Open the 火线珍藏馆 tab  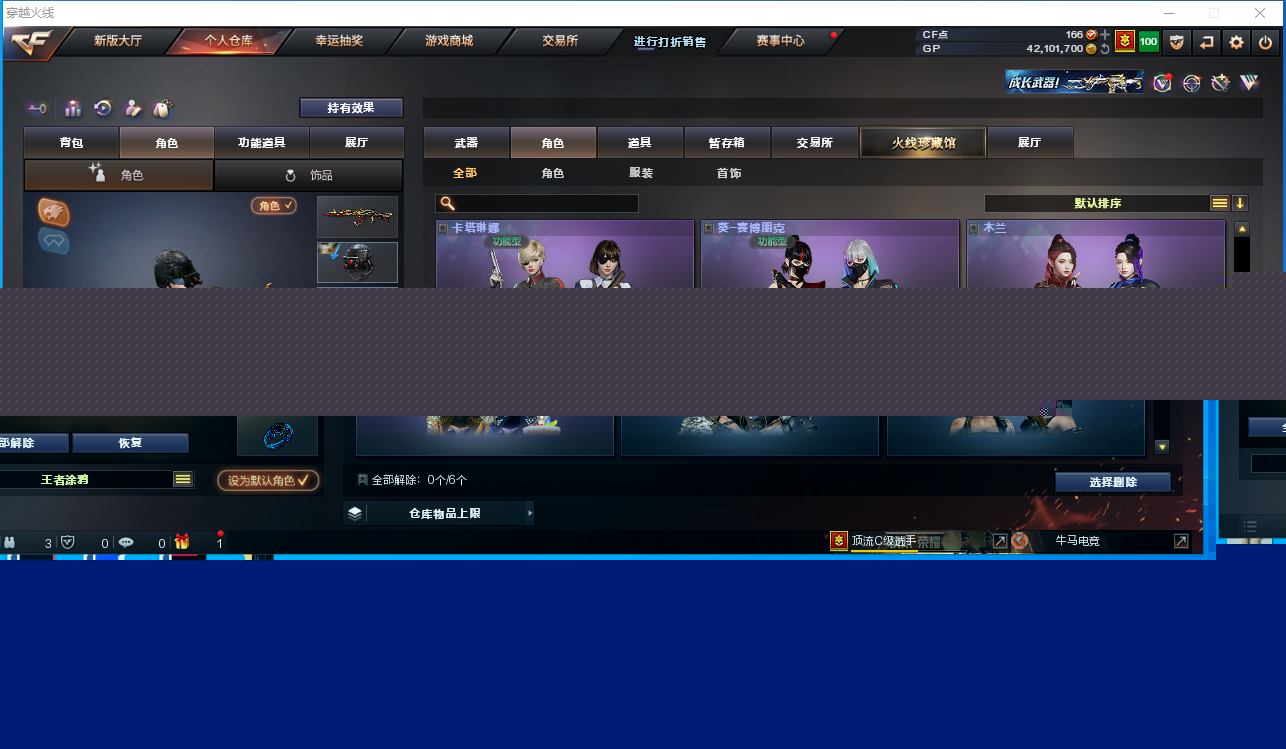click(924, 143)
